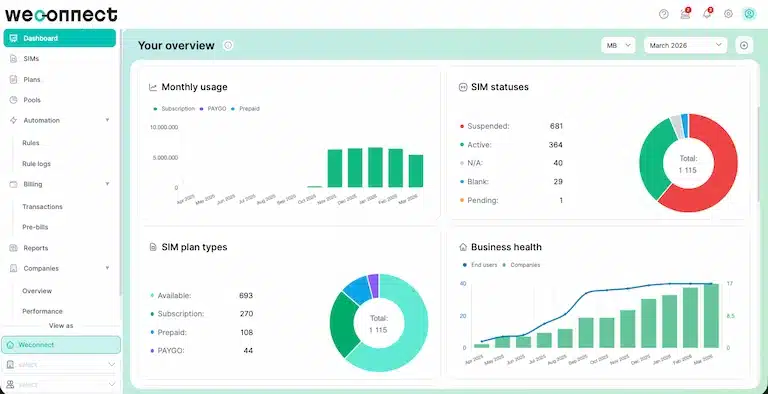
Task: Open Transactions under Billing
Action: pos(43,207)
